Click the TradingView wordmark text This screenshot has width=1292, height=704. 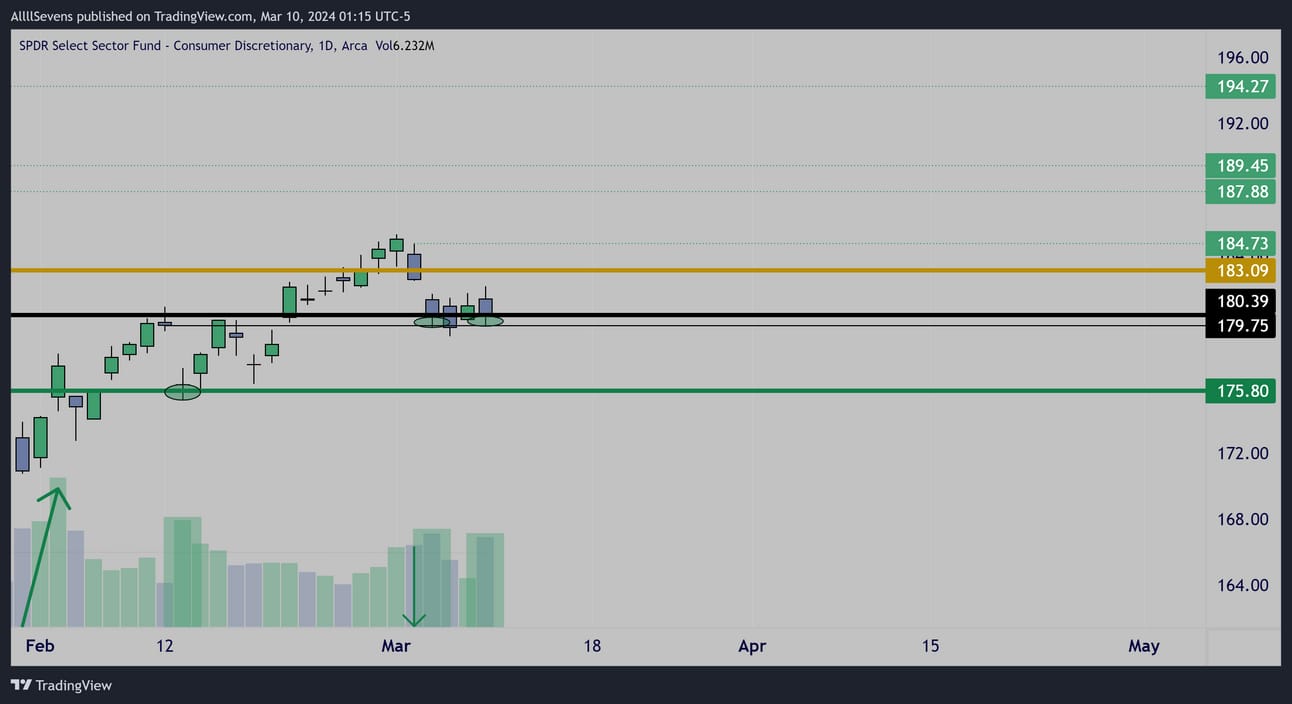(74, 685)
